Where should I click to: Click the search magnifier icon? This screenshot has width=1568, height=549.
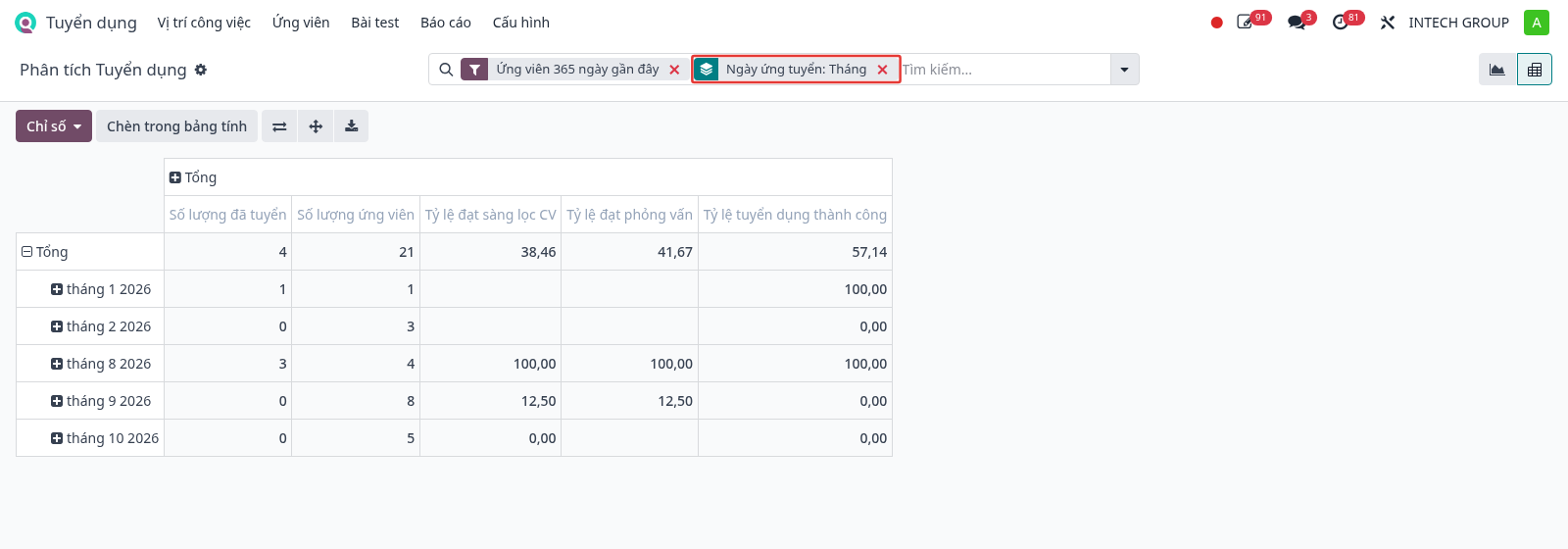click(446, 70)
